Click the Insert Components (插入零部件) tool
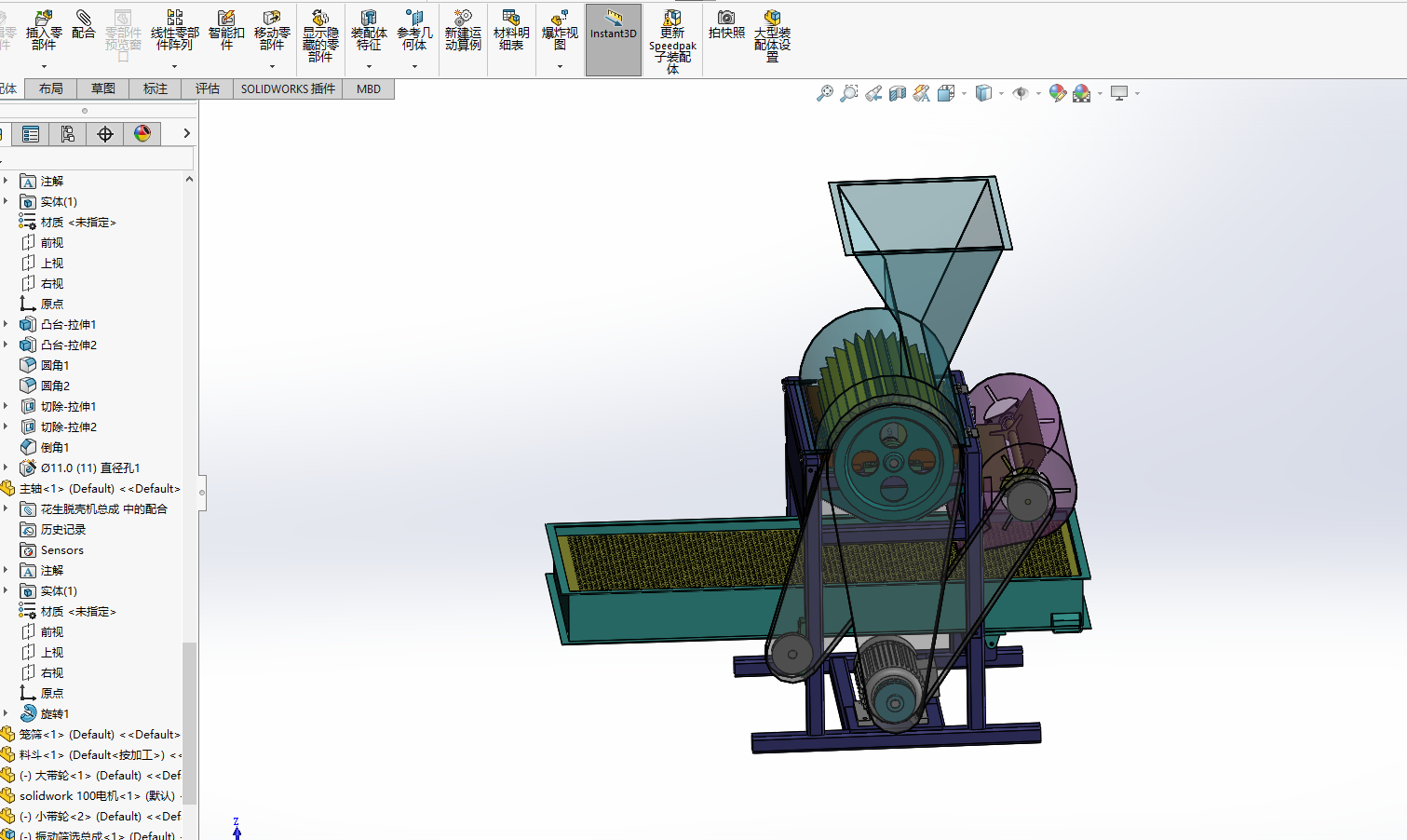1407x840 pixels. (44, 31)
